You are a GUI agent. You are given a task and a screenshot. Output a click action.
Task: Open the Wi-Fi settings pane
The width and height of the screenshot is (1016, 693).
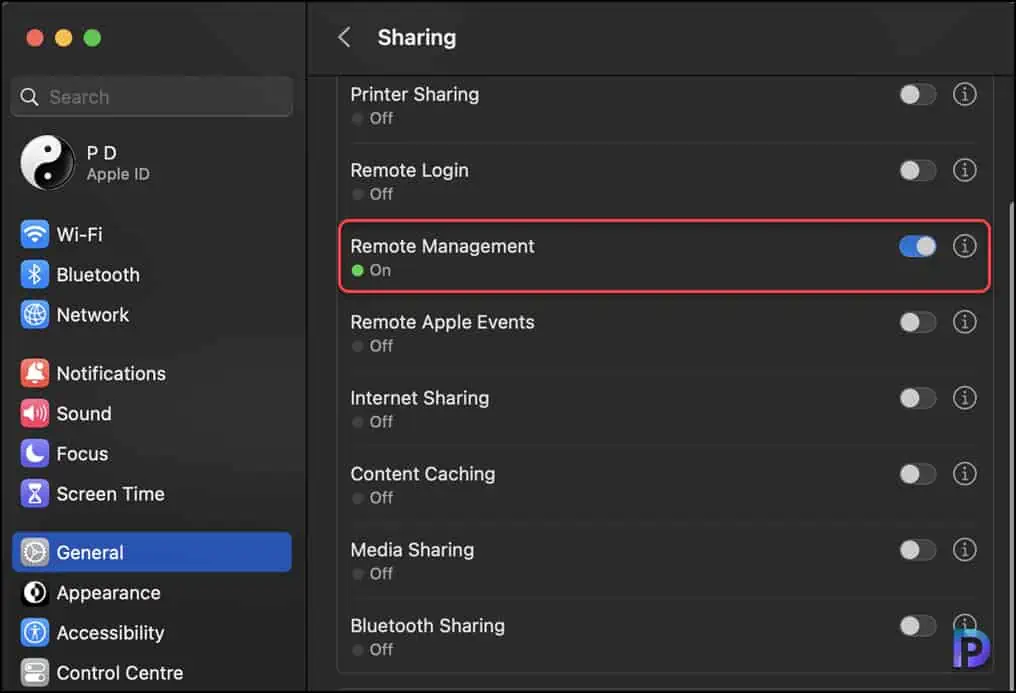click(152, 234)
